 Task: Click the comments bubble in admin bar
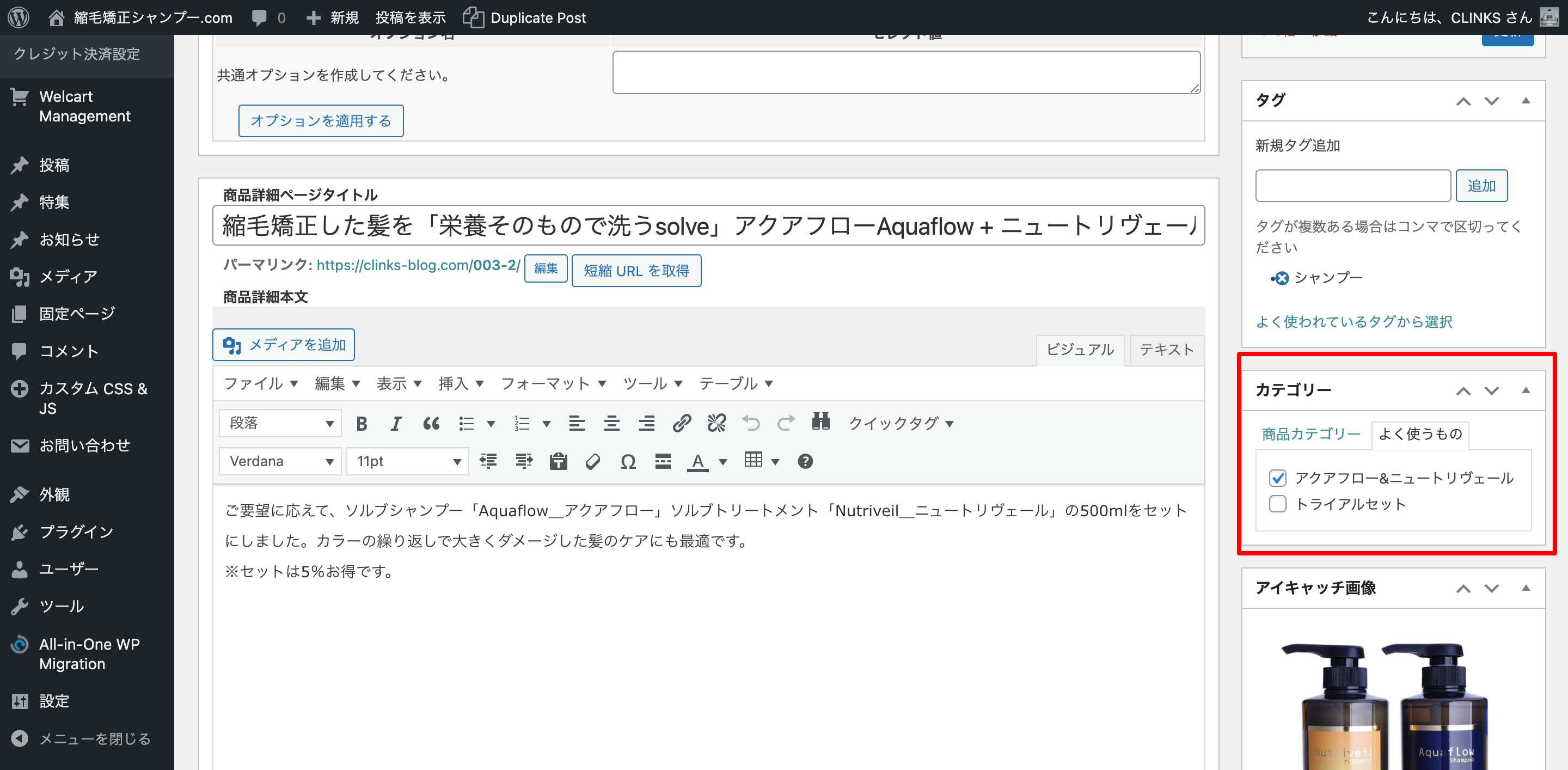[268, 17]
